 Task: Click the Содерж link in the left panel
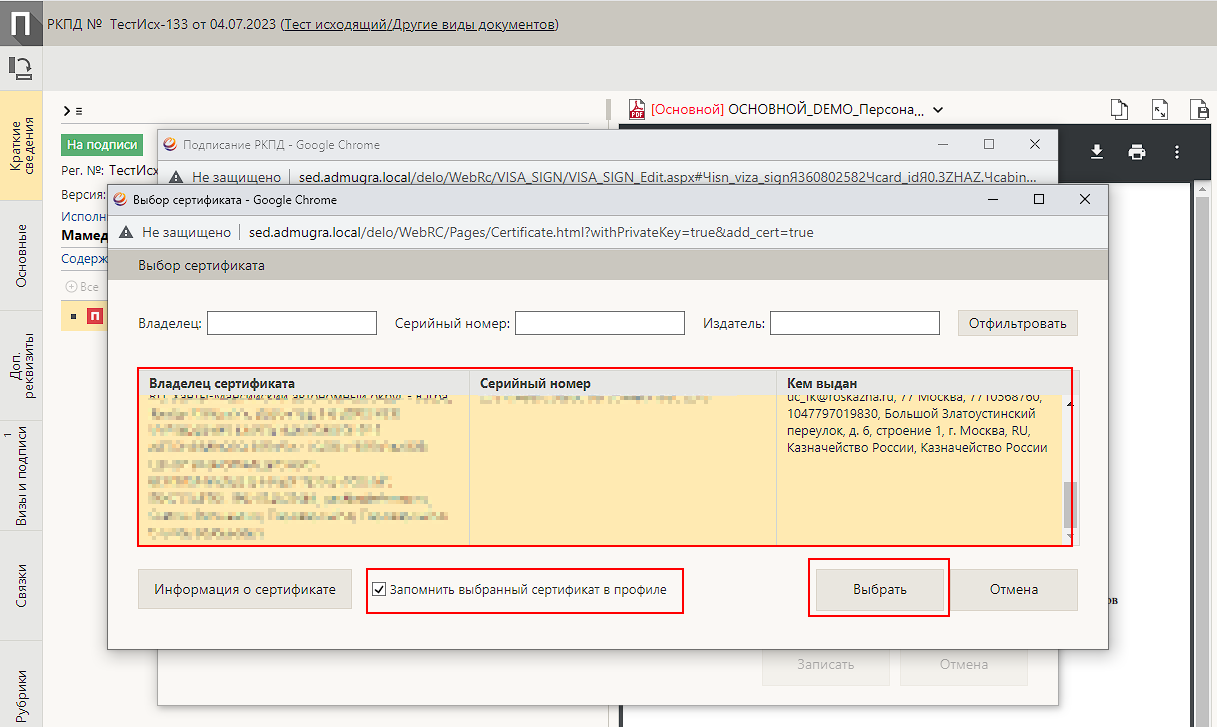pos(84,258)
